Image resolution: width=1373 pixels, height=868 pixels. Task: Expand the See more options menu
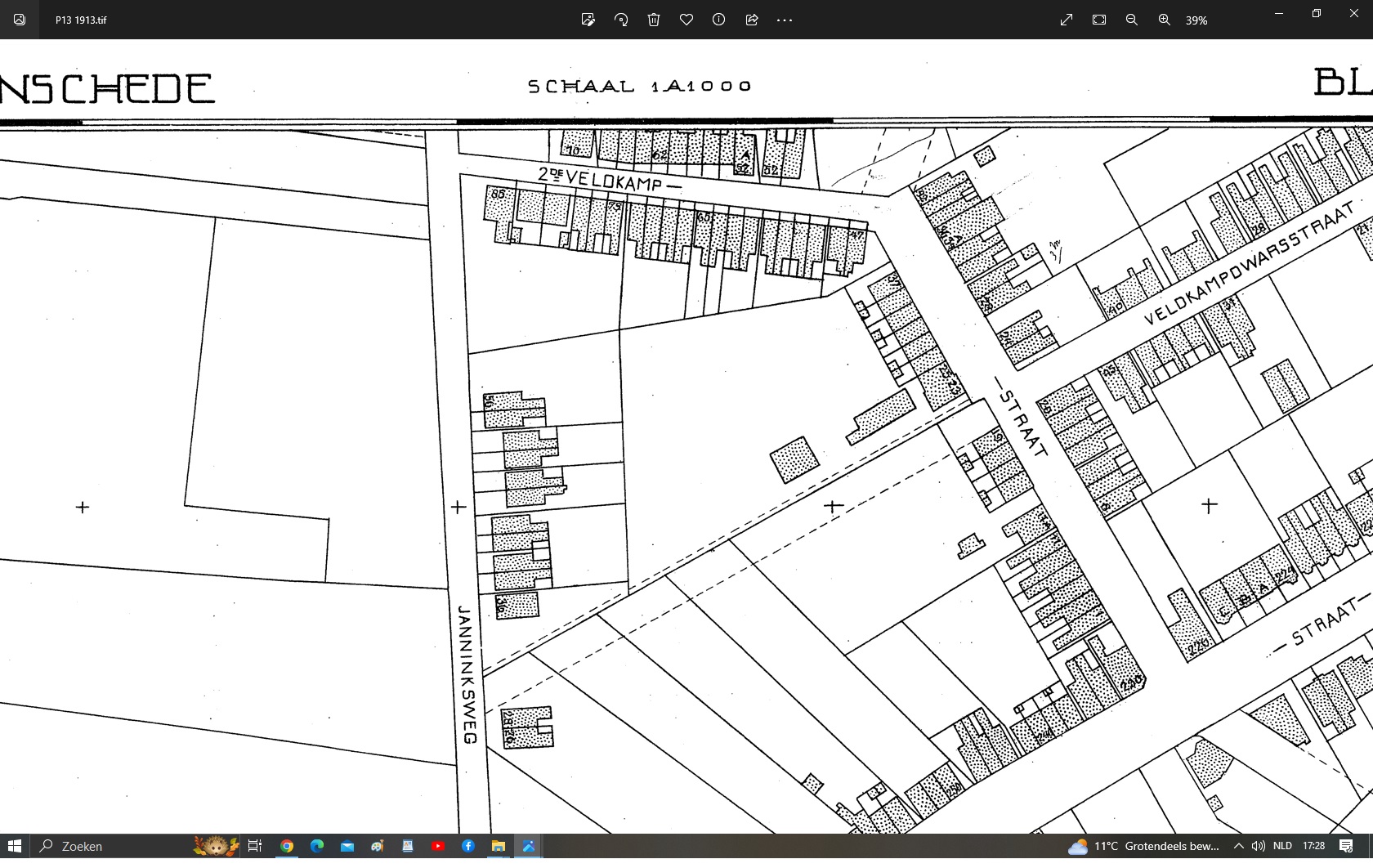click(785, 20)
